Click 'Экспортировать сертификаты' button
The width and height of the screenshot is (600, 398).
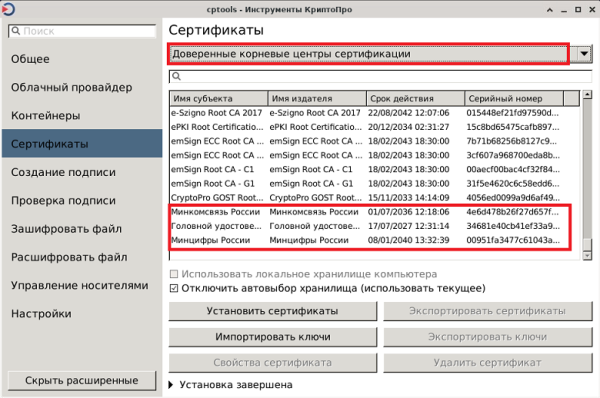coord(488,311)
